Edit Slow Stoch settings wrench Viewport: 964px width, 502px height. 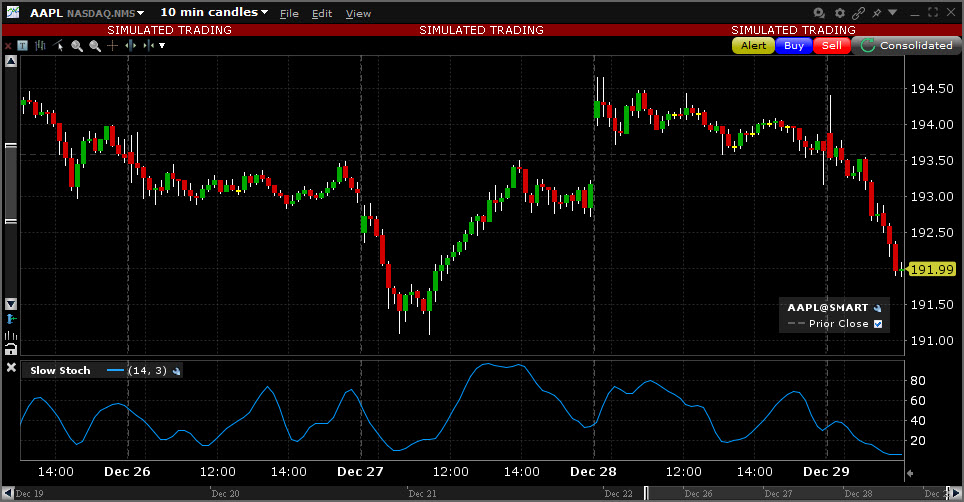click(177, 371)
